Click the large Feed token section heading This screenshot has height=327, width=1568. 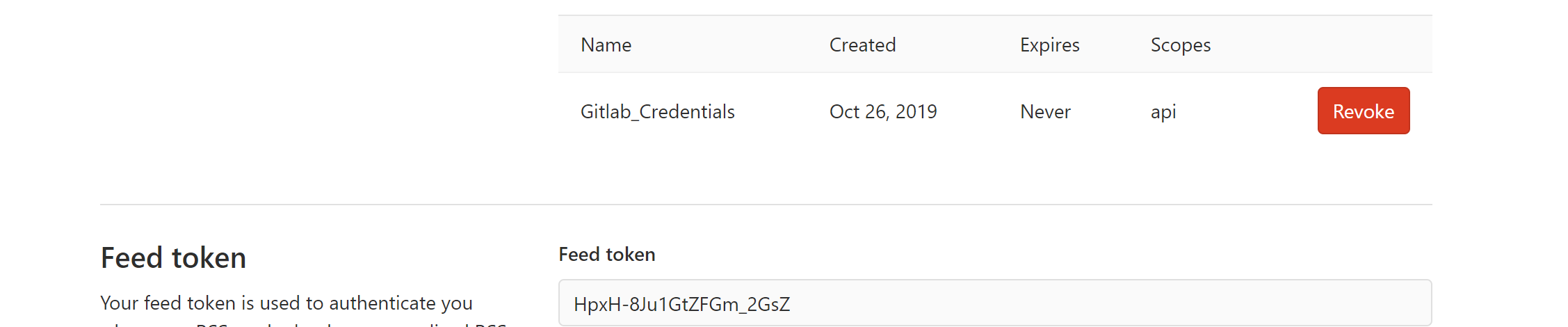tap(173, 257)
